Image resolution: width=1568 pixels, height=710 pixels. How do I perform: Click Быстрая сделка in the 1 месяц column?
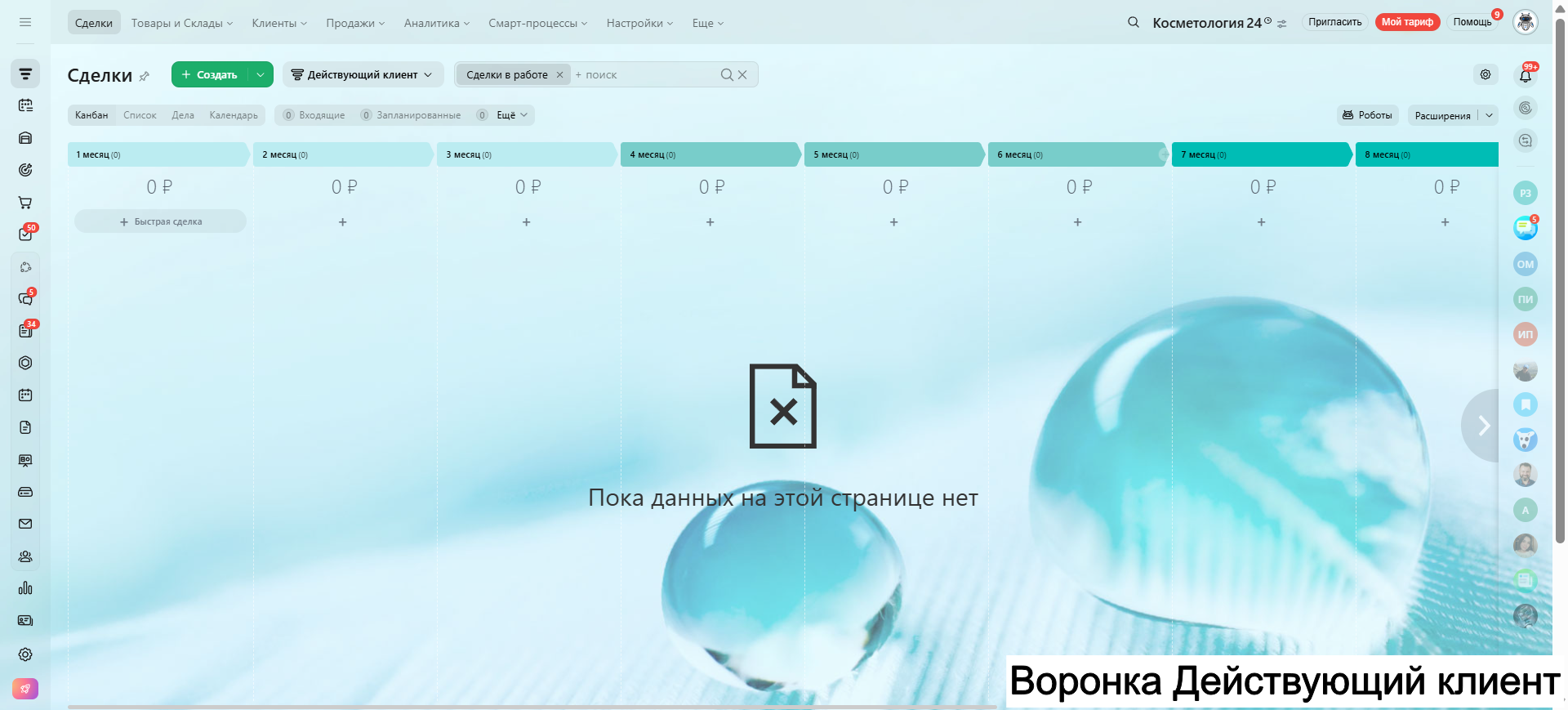tap(161, 221)
